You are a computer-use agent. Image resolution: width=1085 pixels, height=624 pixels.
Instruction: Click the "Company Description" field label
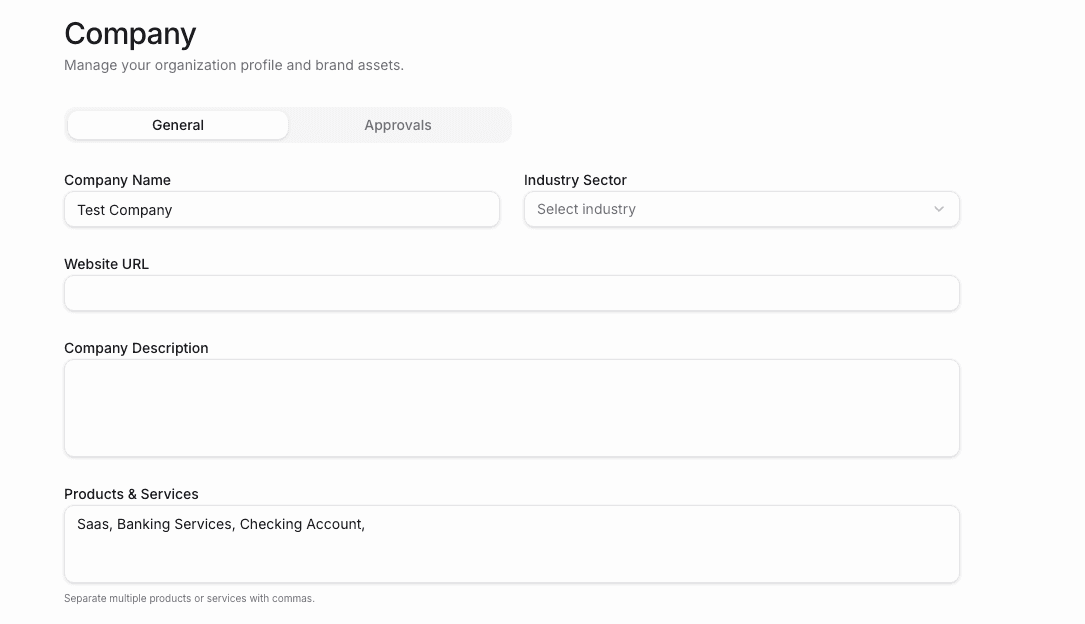coord(136,348)
